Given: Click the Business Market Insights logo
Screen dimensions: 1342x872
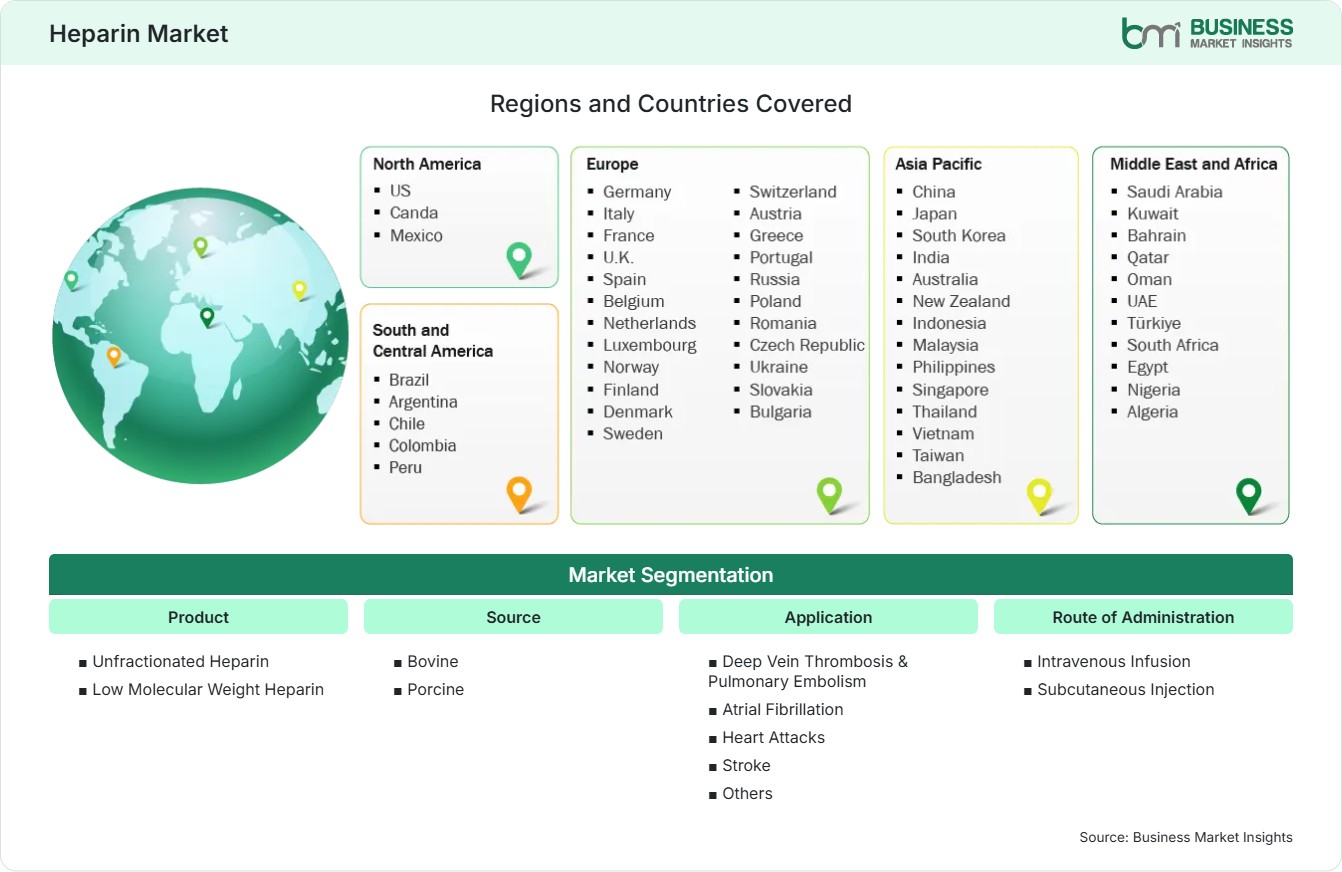Looking at the screenshot, I should coord(1207,33).
